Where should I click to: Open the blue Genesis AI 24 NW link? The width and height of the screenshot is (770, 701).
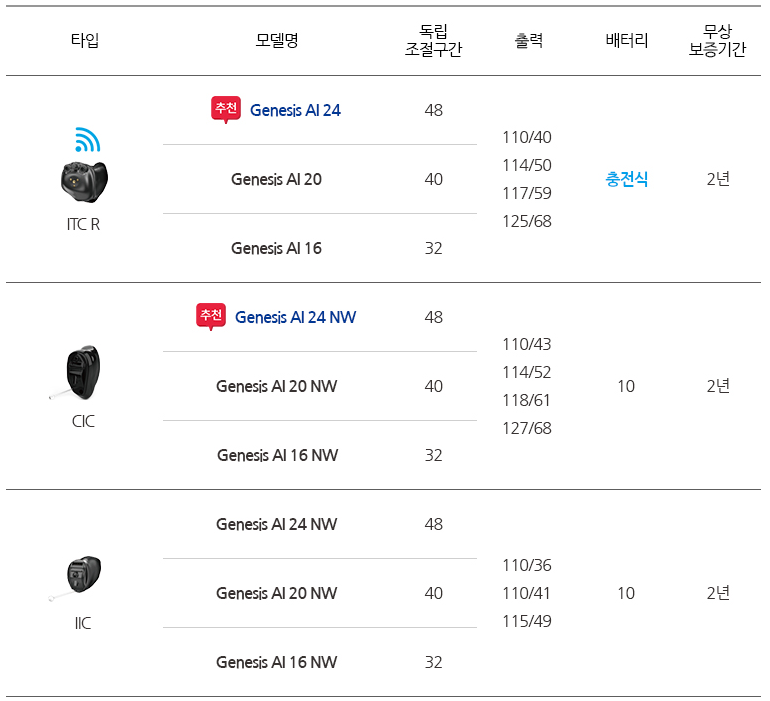click(295, 317)
